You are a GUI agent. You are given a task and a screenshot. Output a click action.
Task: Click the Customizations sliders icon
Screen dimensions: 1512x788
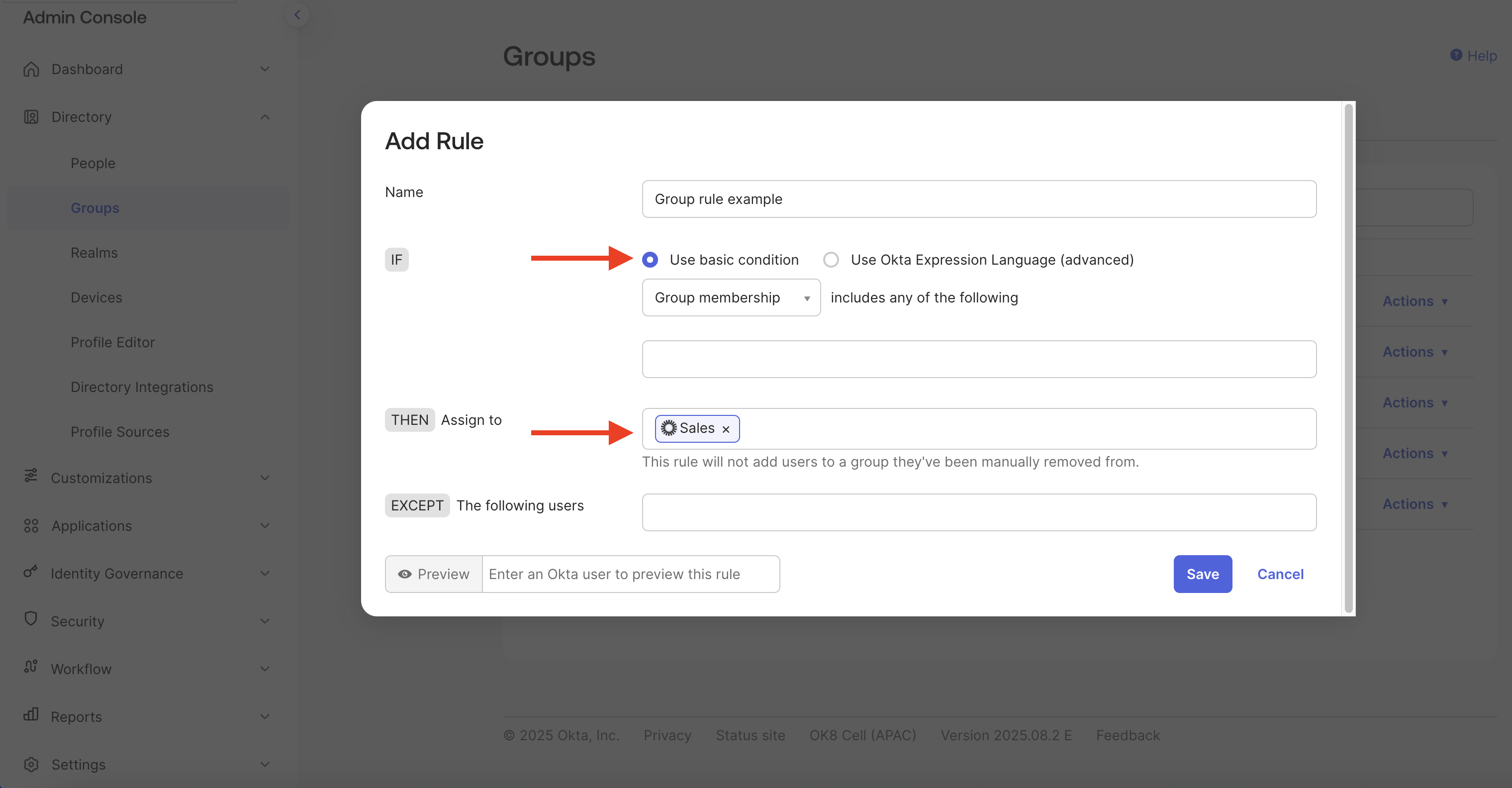tap(31, 476)
